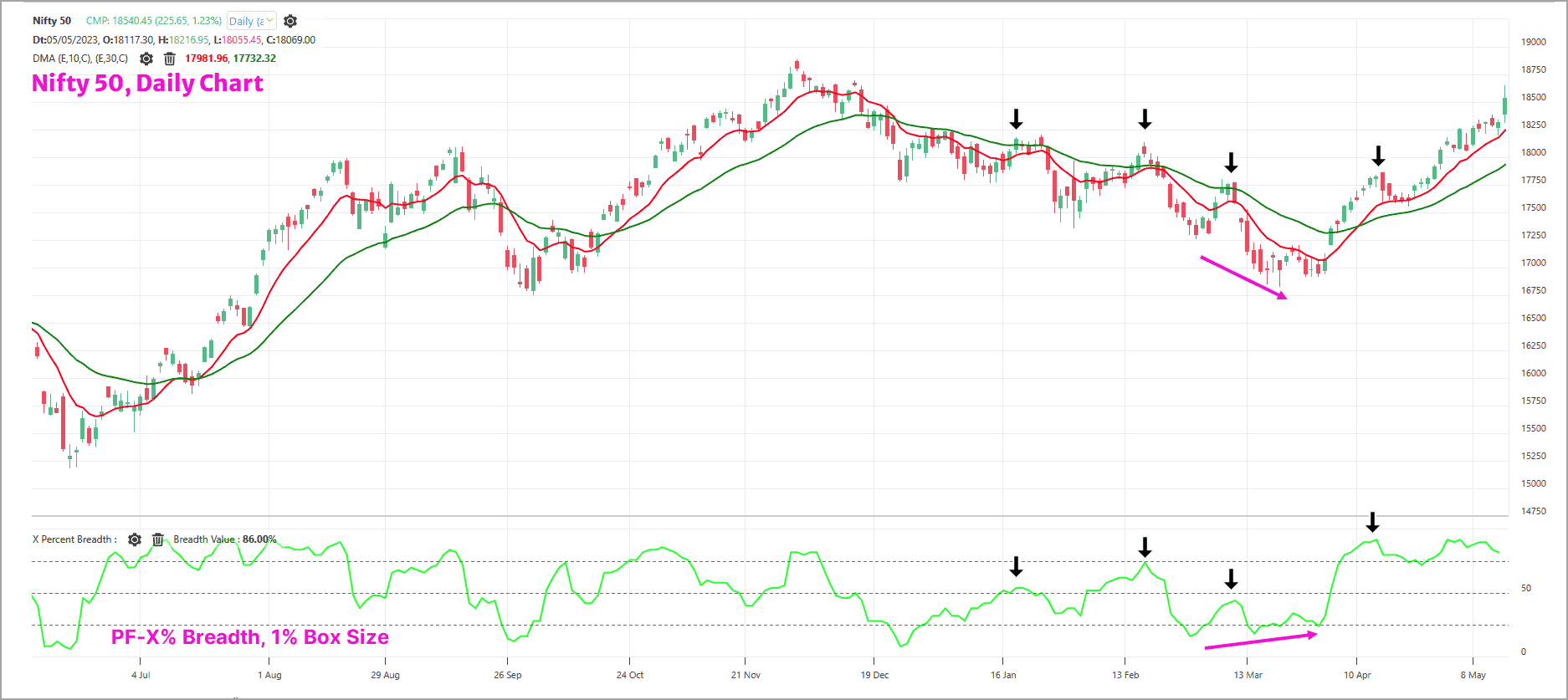The height and width of the screenshot is (700, 1568).
Task: Click the 17000 price axis label
Action: (1534, 263)
